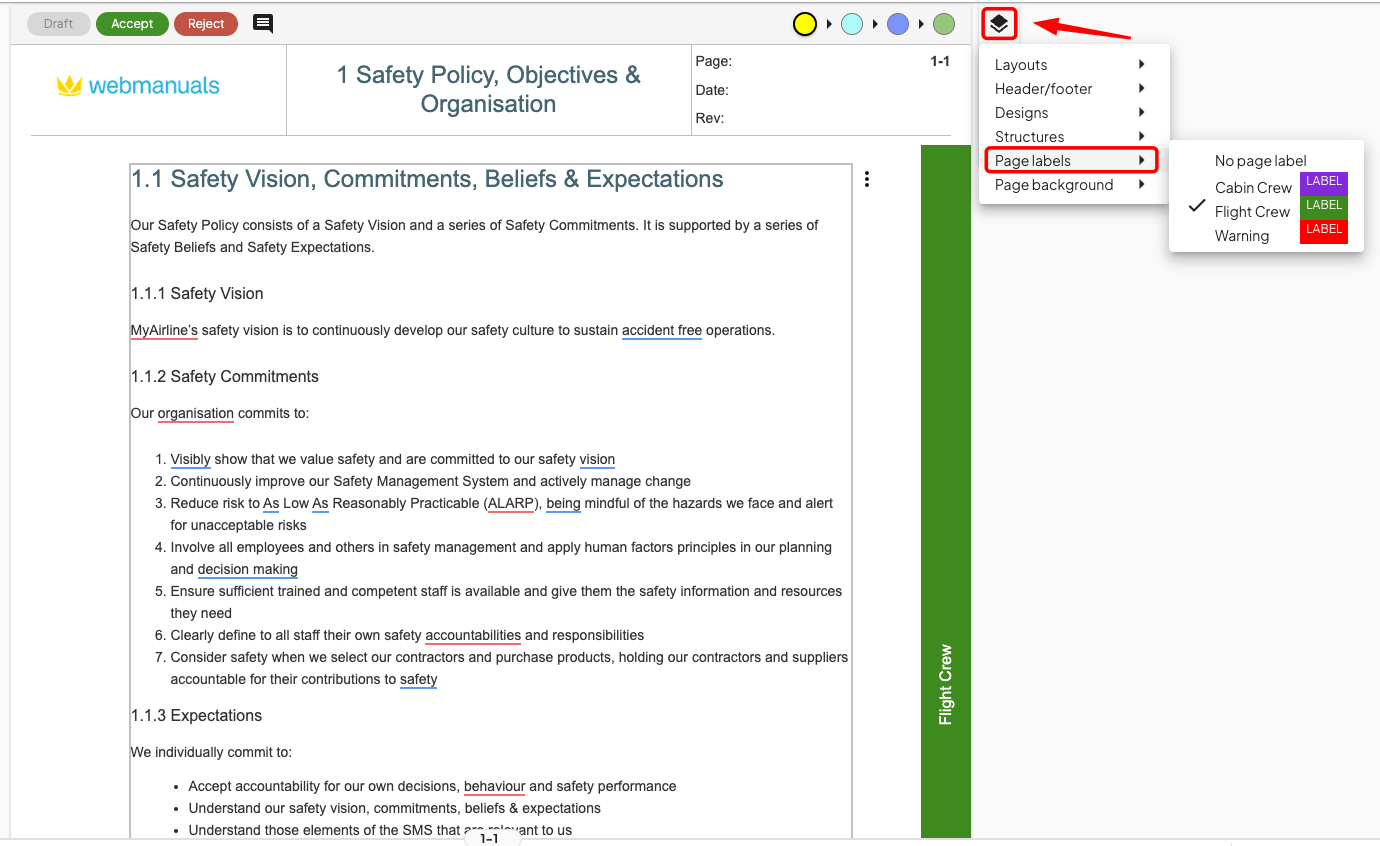This screenshot has width=1380, height=846.
Task: Open the Header/footer submenu
Action: pyautogui.click(x=1074, y=89)
